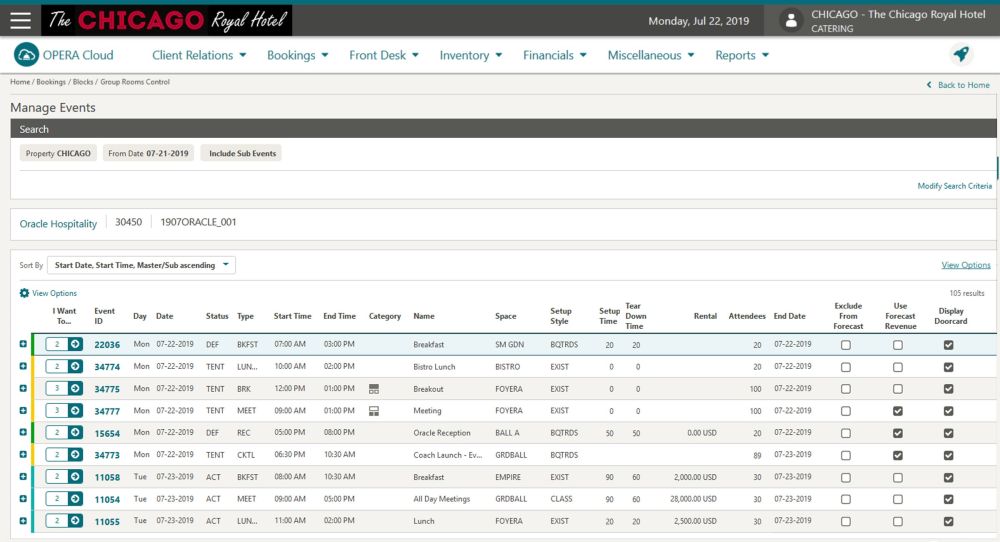Click the Start Time column header

pos(293,316)
